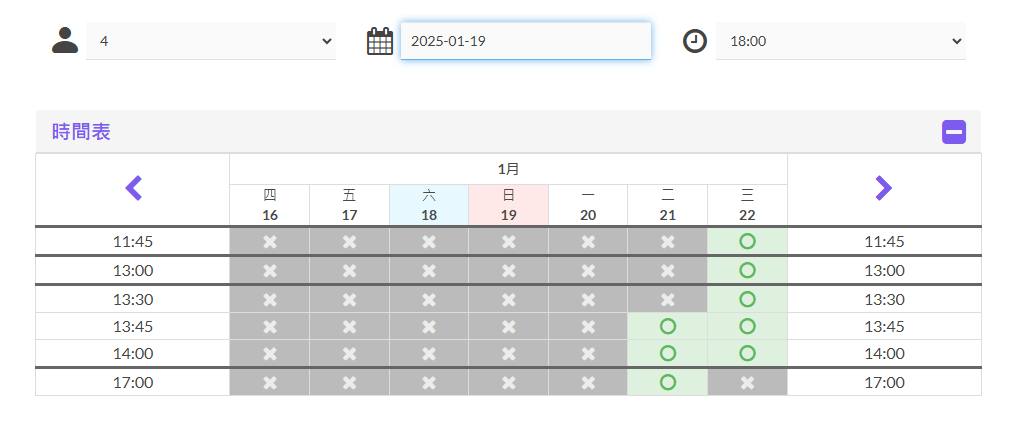Image resolution: width=1021 pixels, height=442 pixels.
Task: Select Sunday 19 column header
Action: (x=509, y=205)
